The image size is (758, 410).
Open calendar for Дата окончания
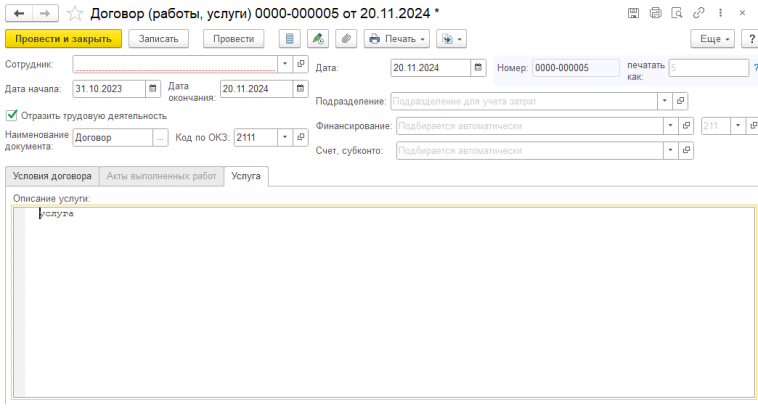[298, 88]
